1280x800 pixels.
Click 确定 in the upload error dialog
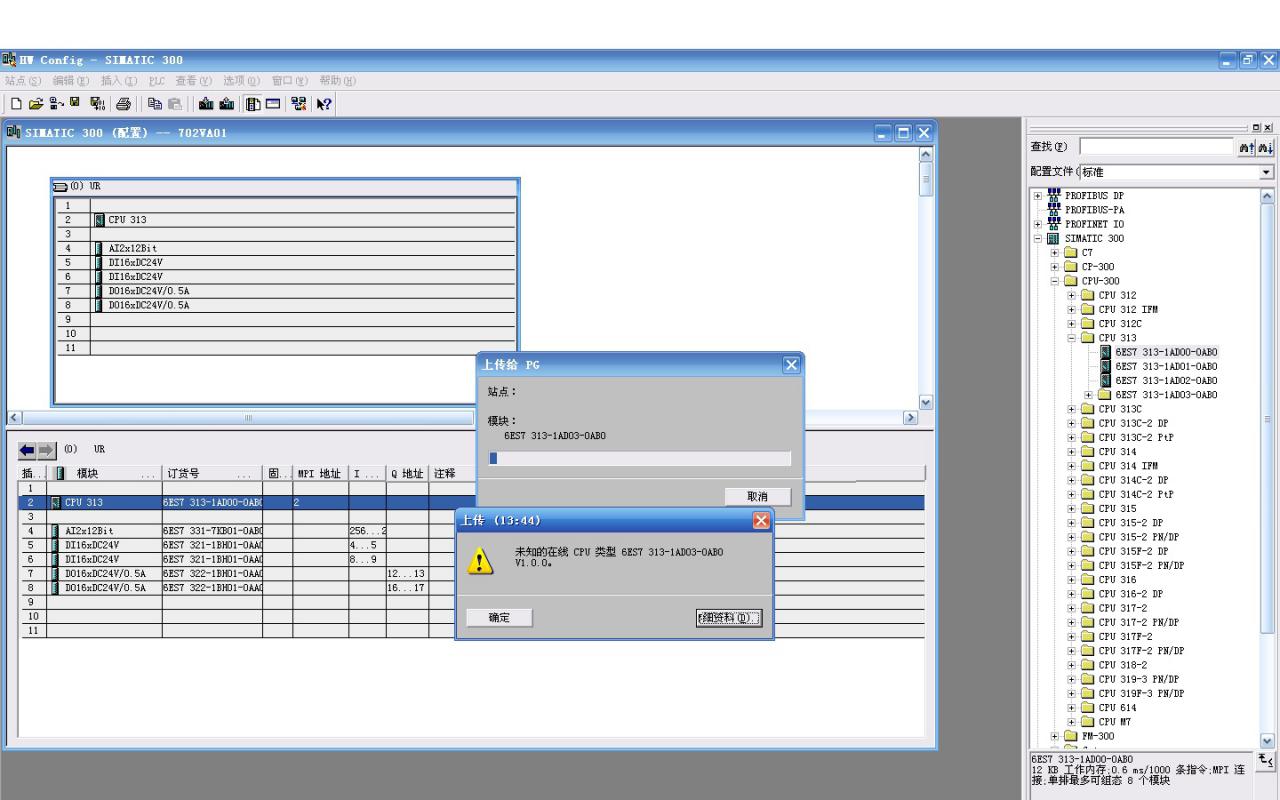click(x=499, y=618)
